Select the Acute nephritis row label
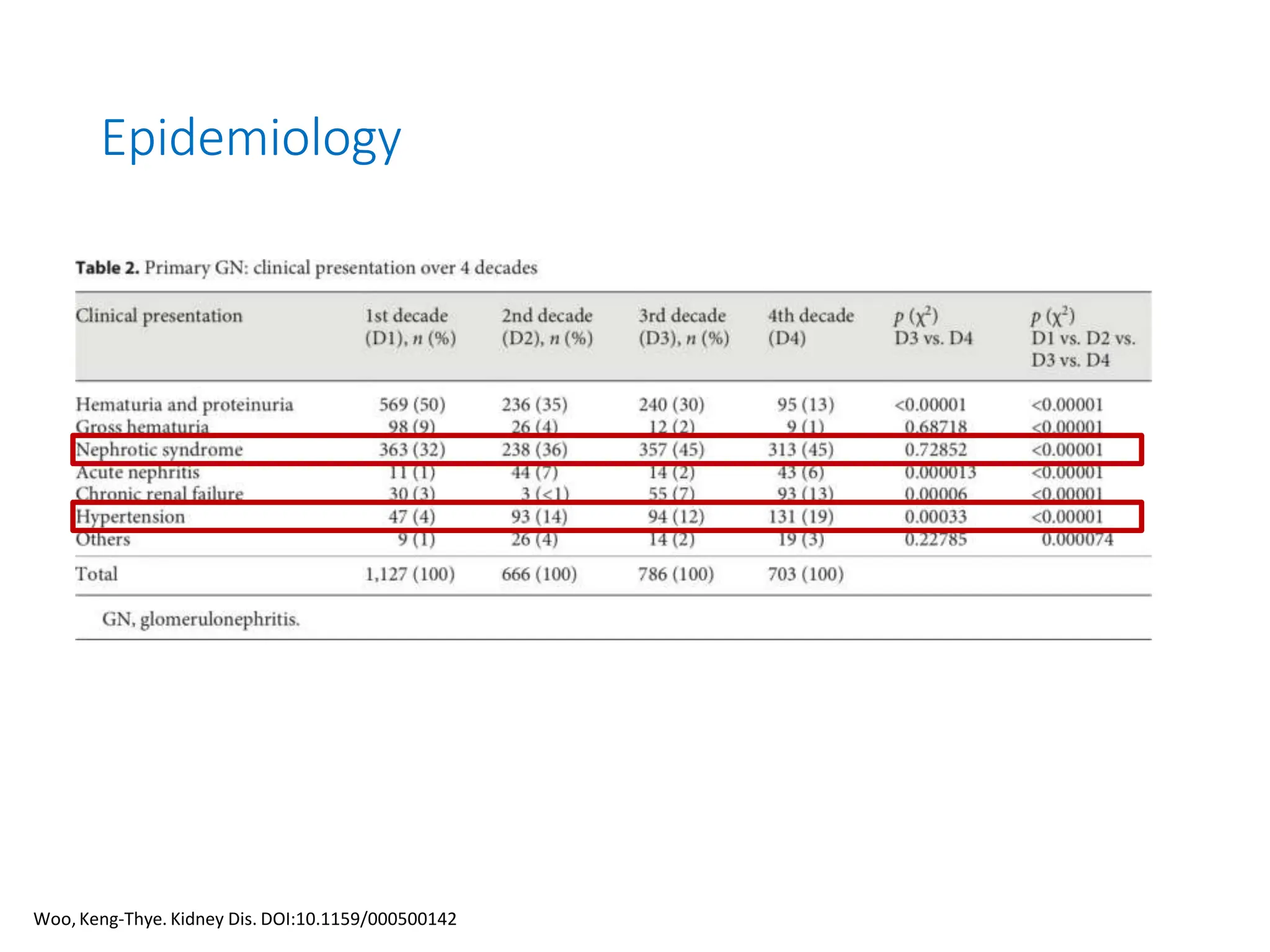 138,473
